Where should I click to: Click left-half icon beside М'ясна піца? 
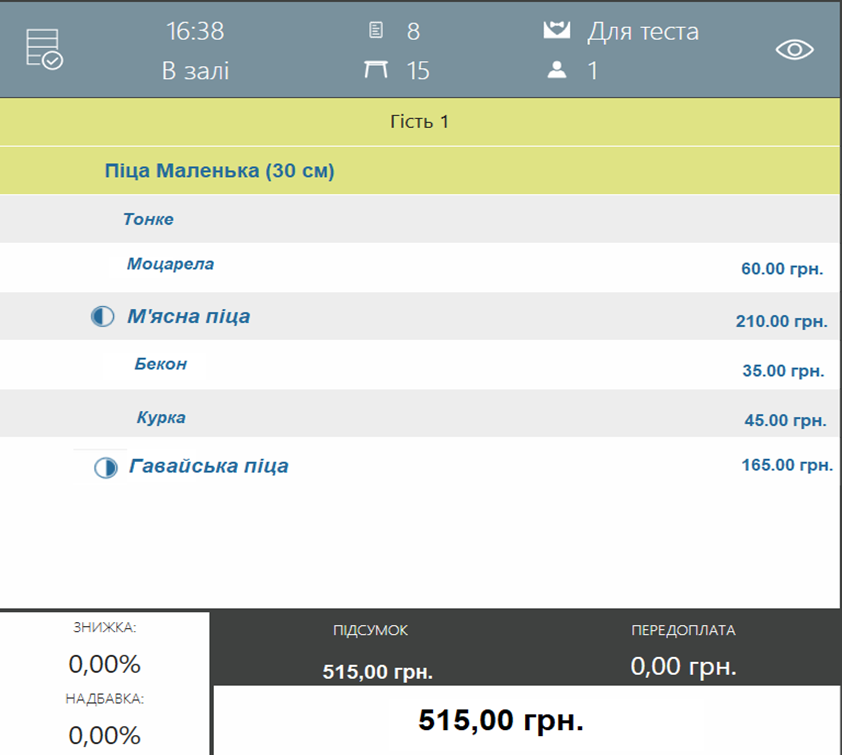[102, 316]
